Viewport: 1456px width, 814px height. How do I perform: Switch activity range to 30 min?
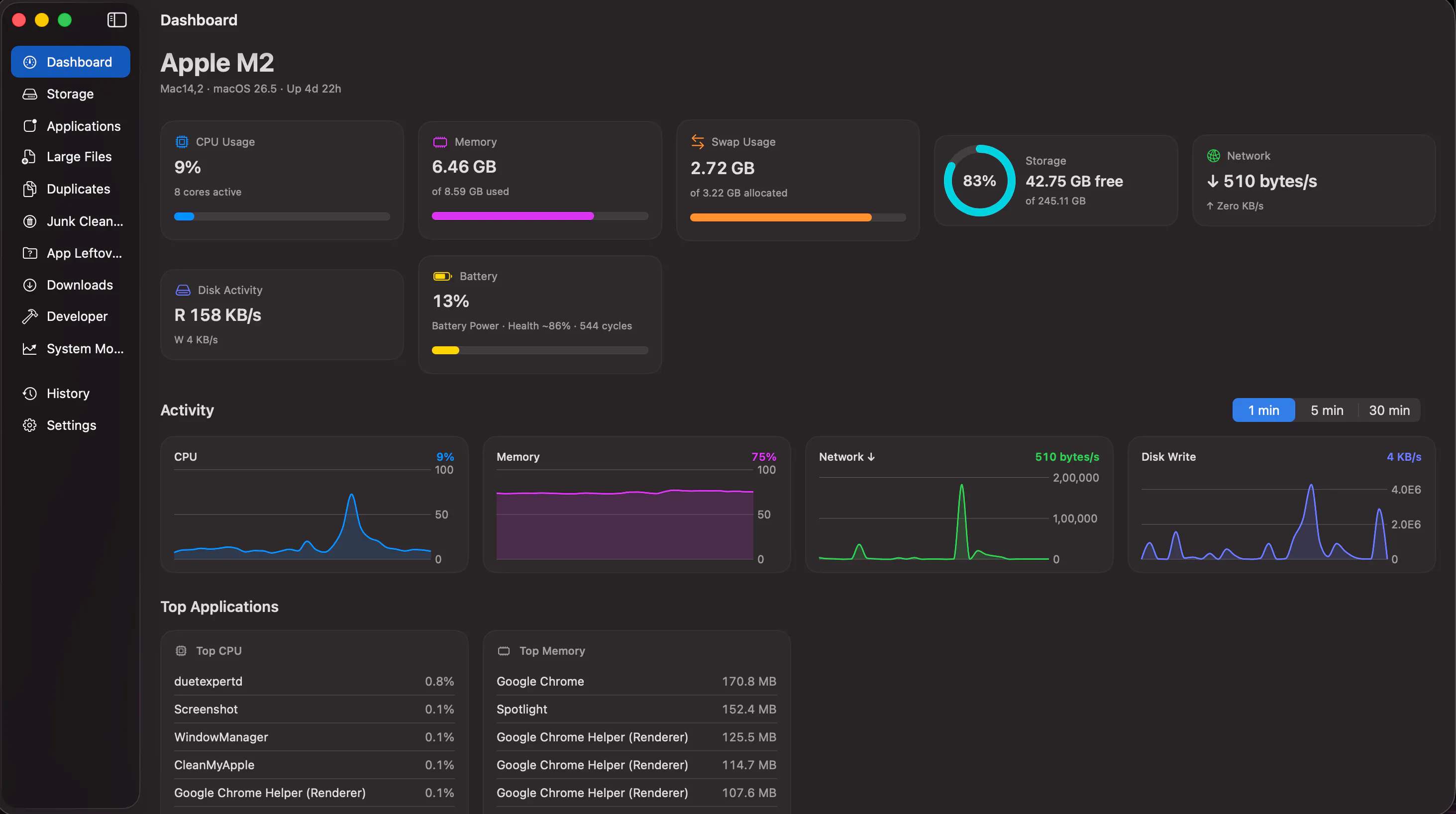pyautogui.click(x=1389, y=410)
